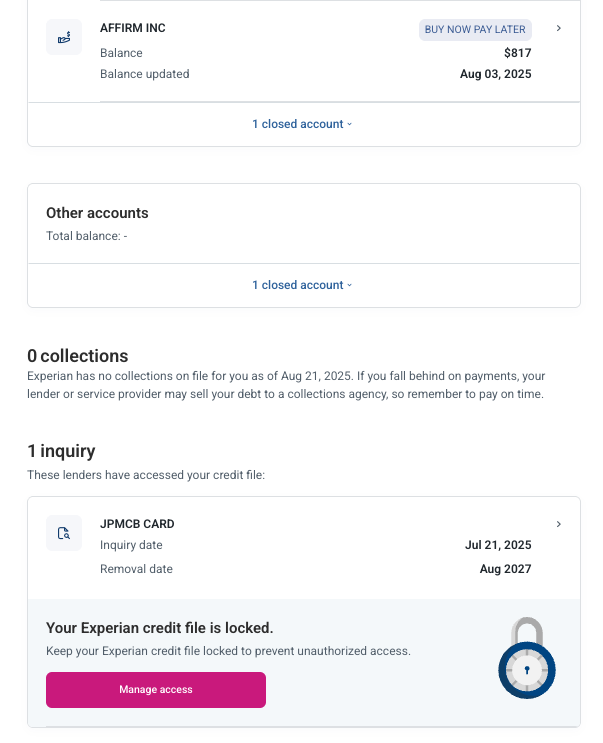The image size is (603, 743).
Task: Expand closed account under Affirm Inc
Action: [x=302, y=124]
